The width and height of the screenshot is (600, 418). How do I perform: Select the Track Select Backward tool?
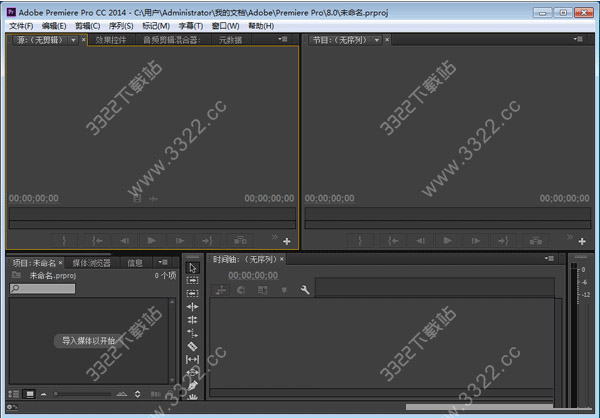(x=192, y=294)
